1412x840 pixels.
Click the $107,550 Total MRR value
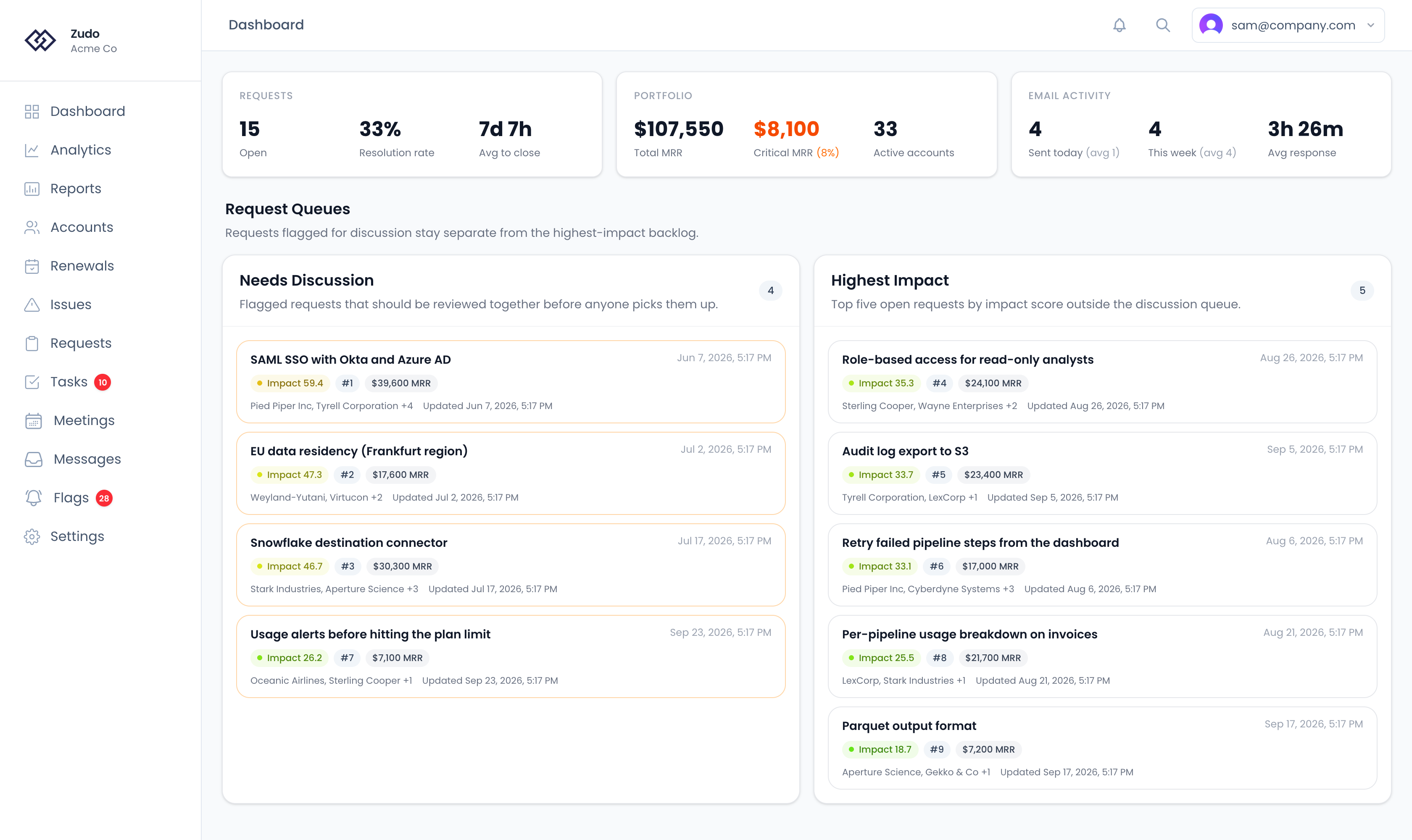(679, 129)
